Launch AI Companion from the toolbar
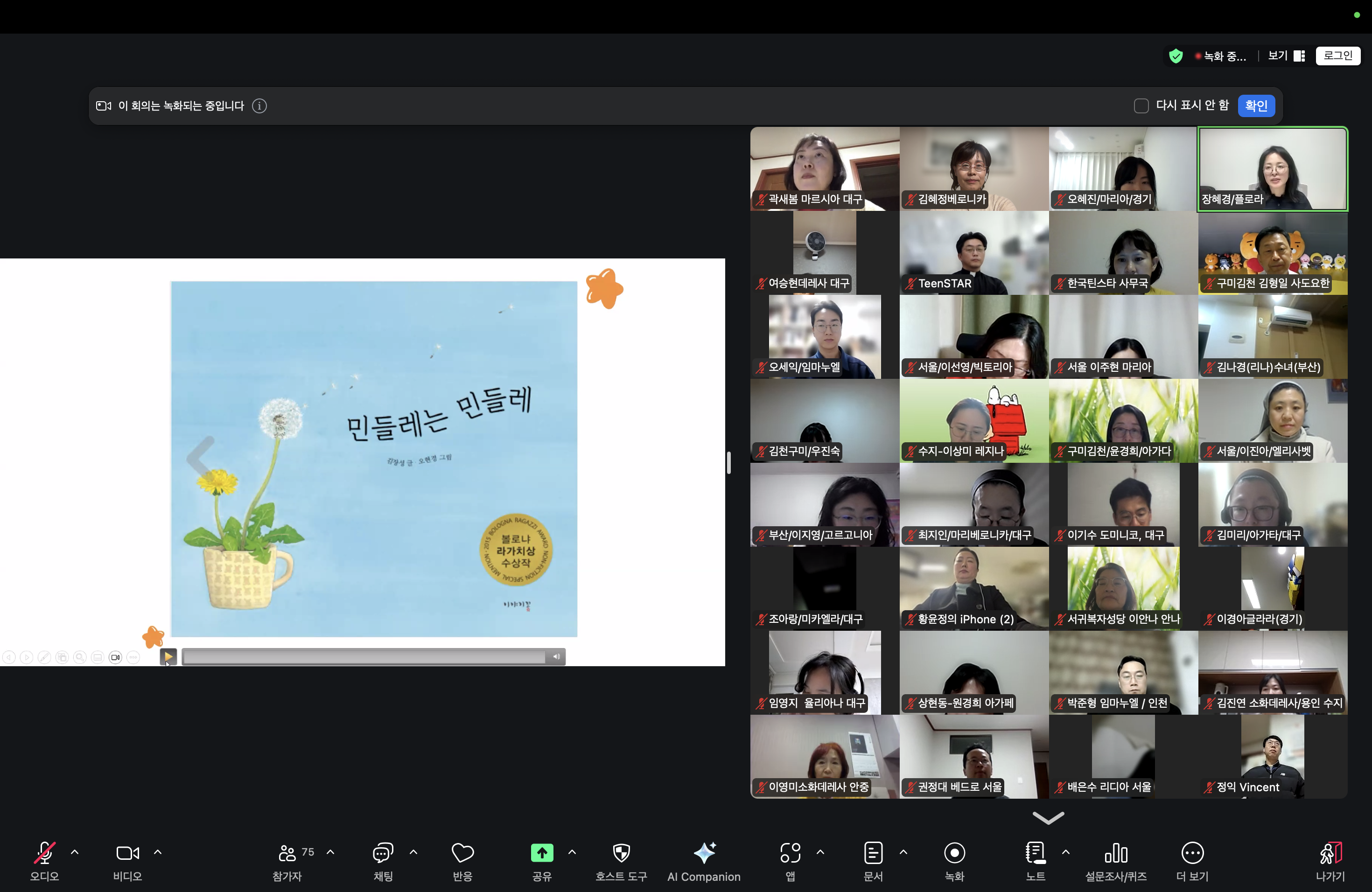The height and width of the screenshot is (892, 1372). coord(704,861)
